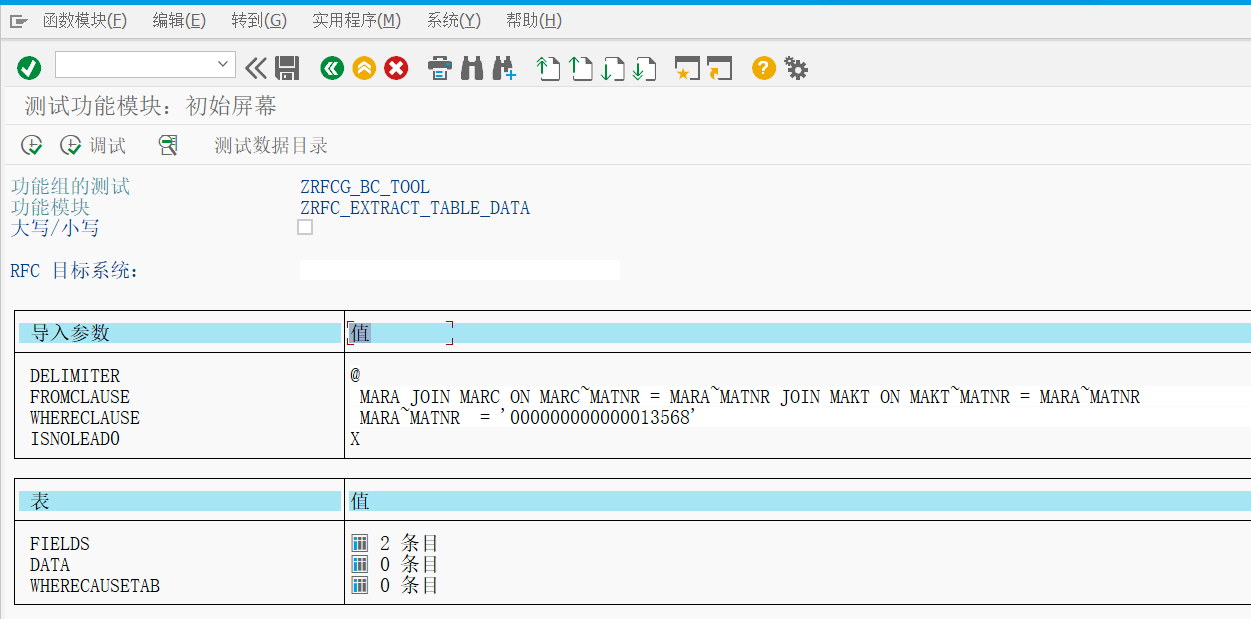The height and width of the screenshot is (619, 1251).
Task: Open the 函数模块(F) menu
Action: [x=85, y=20]
